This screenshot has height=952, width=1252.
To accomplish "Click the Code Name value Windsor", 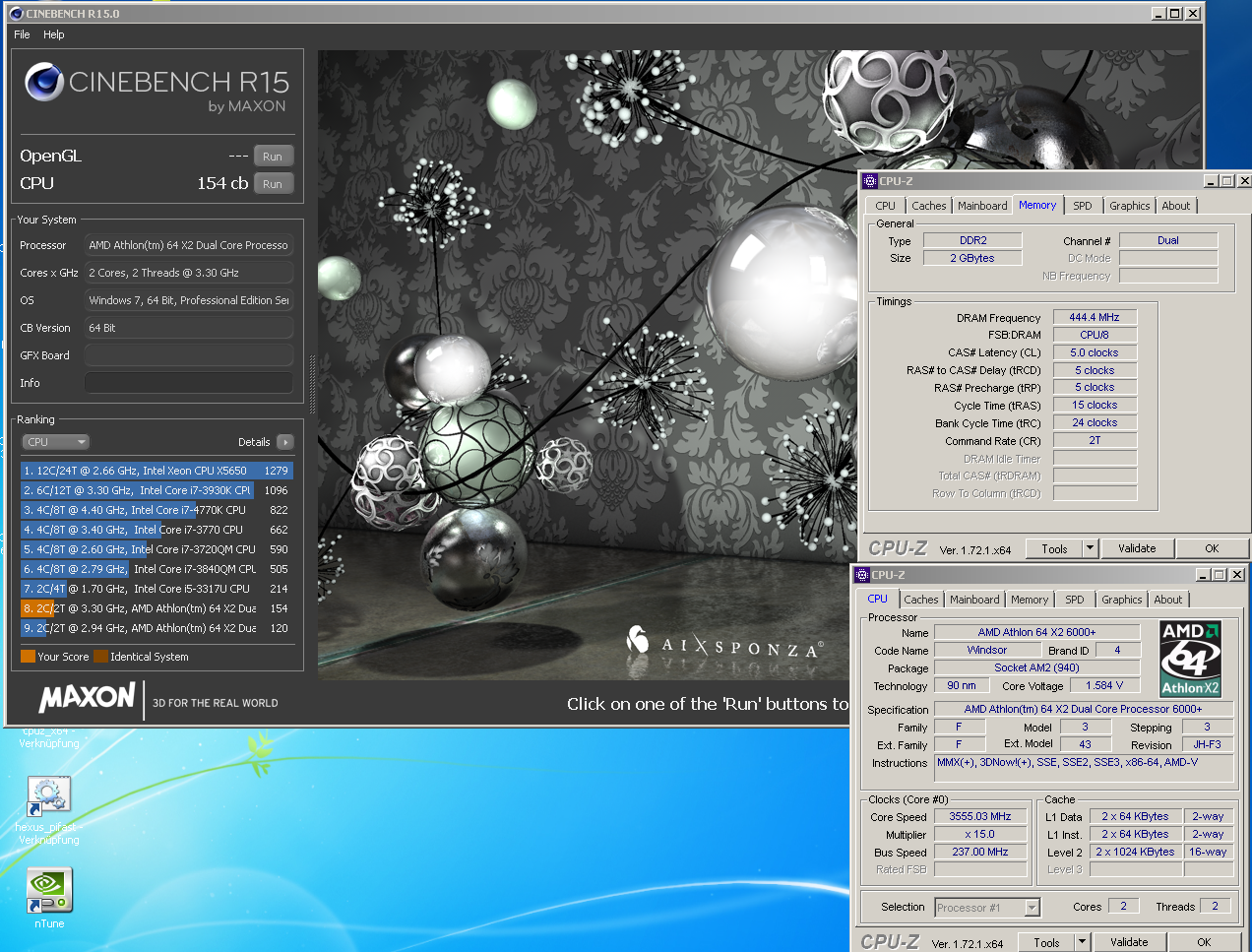I will tap(986, 650).
